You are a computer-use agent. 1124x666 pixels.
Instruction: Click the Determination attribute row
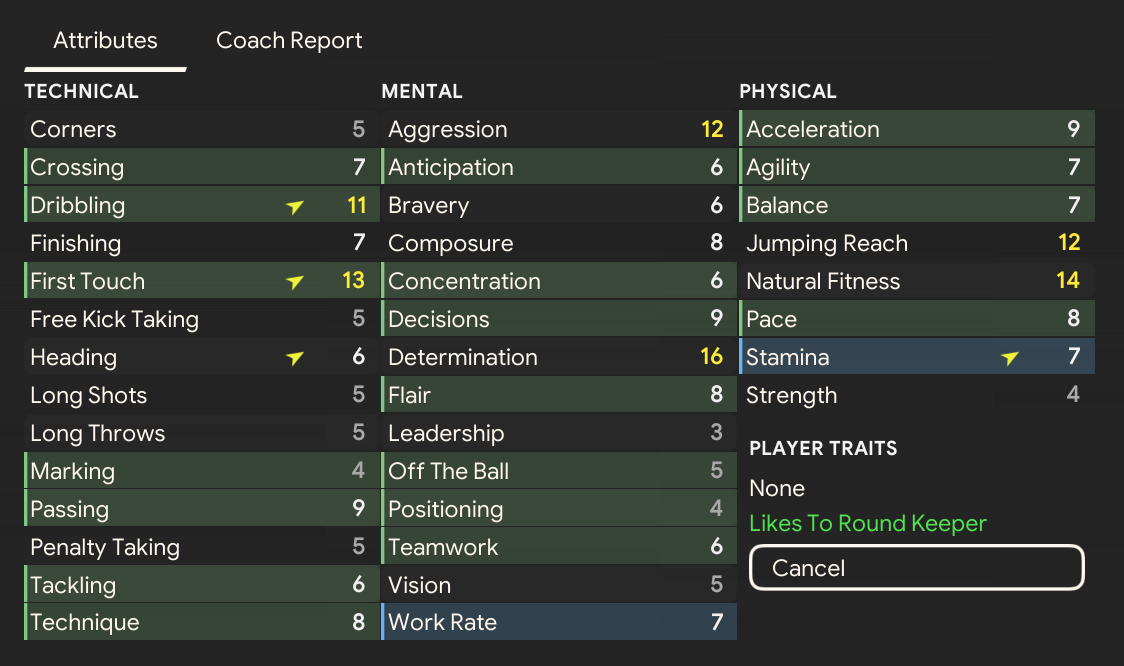point(558,358)
